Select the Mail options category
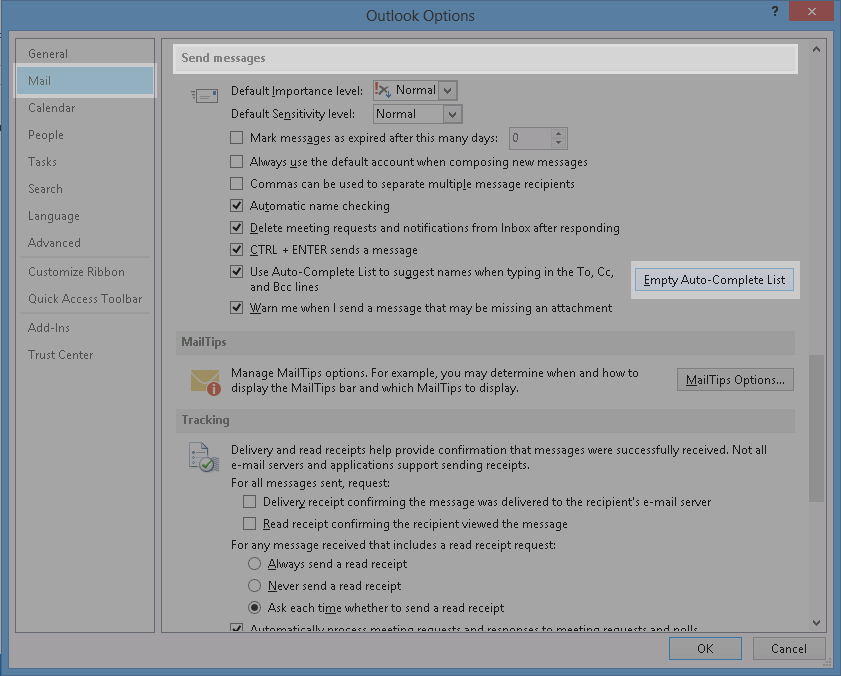Image resolution: width=841 pixels, height=676 pixels. tap(85, 80)
